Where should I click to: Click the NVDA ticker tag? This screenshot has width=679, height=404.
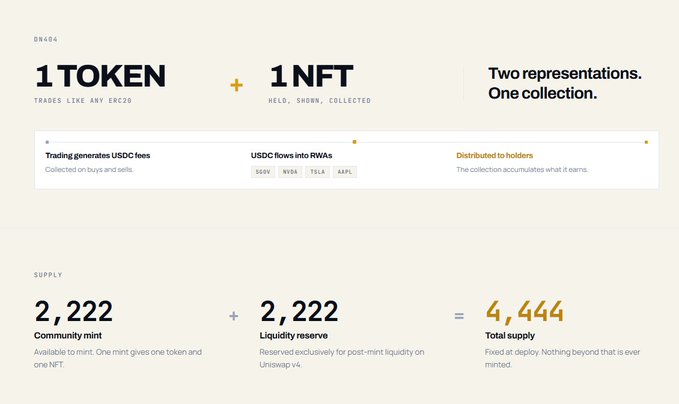[x=290, y=172]
